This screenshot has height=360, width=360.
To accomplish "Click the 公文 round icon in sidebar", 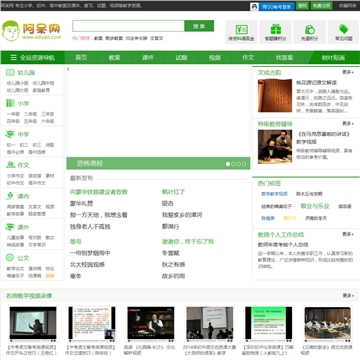I will [x=10, y=258].
